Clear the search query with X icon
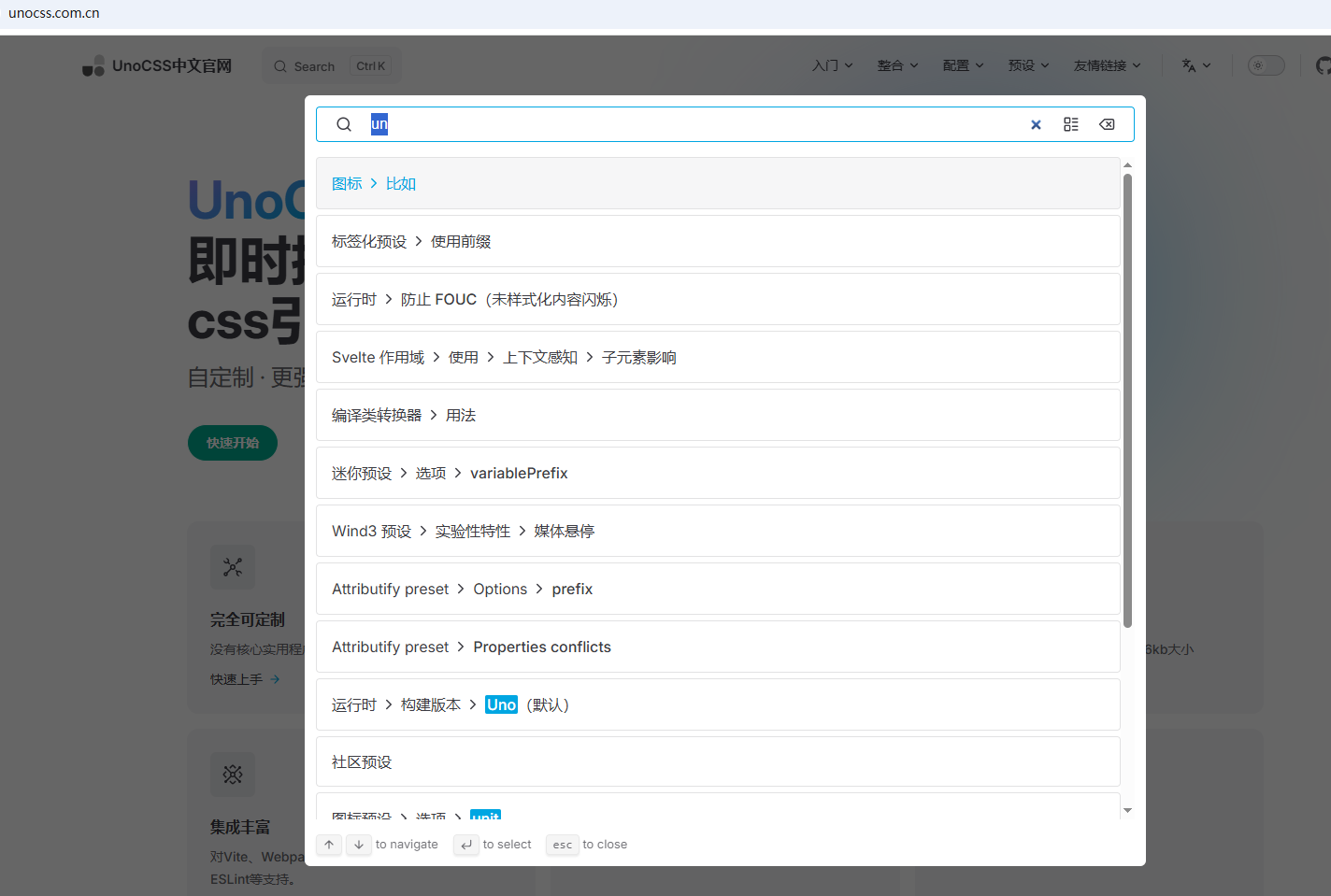Screen dimensions: 1331x896 [1036, 124]
